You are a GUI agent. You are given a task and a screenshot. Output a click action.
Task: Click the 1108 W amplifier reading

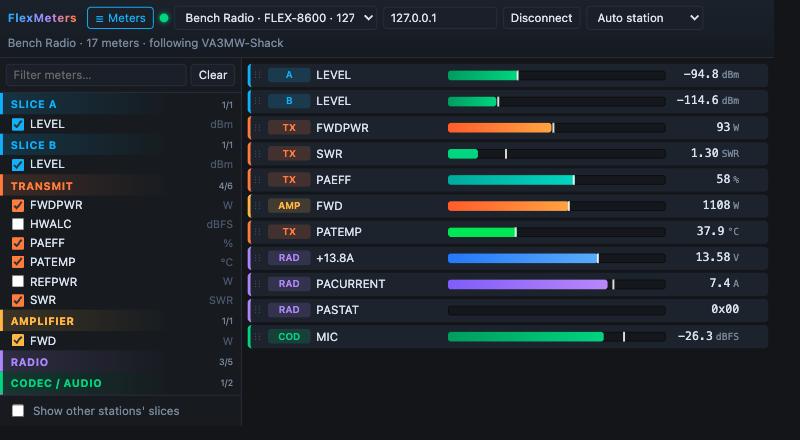[720, 205]
